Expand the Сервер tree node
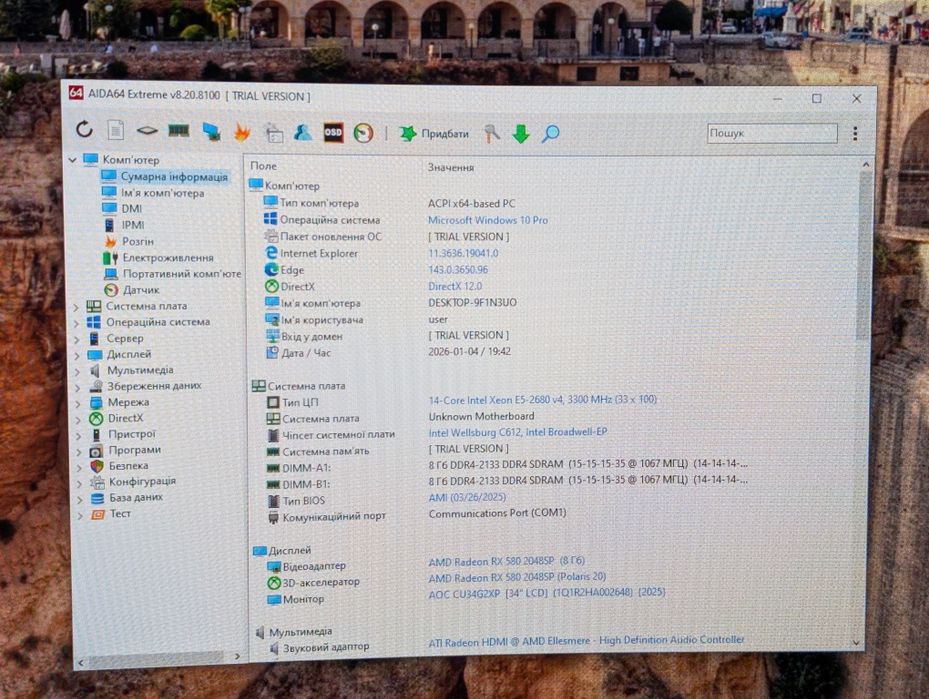Screen dimensions: 929x699 pyautogui.click(x=77, y=339)
